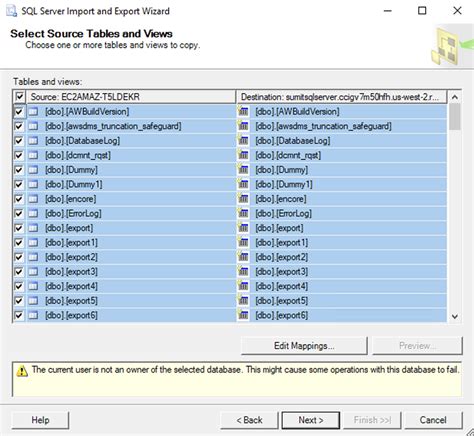474x436 pixels.
Task: Click the source table icon for [dbo].[export3]
Action: [x=33, y=272]
